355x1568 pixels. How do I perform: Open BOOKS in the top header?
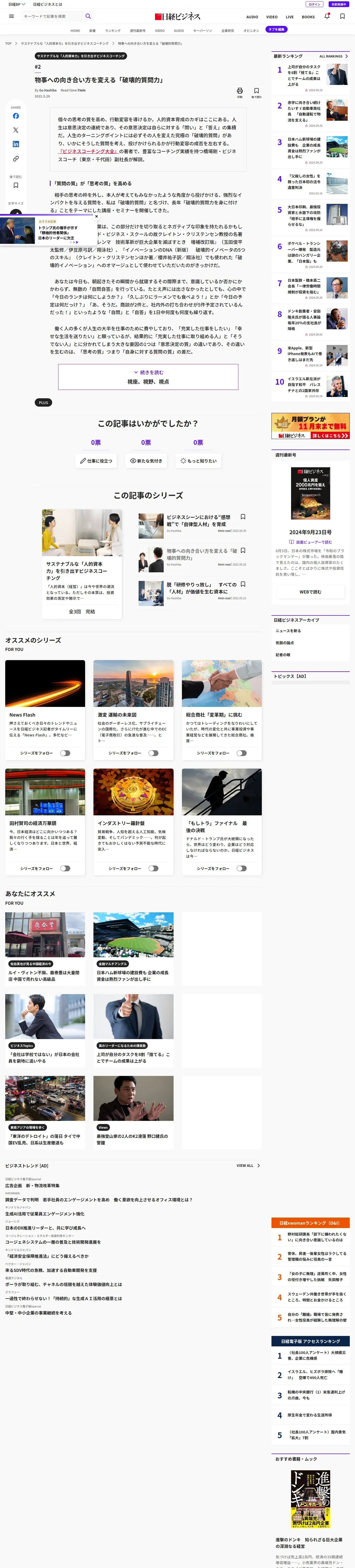308,17
